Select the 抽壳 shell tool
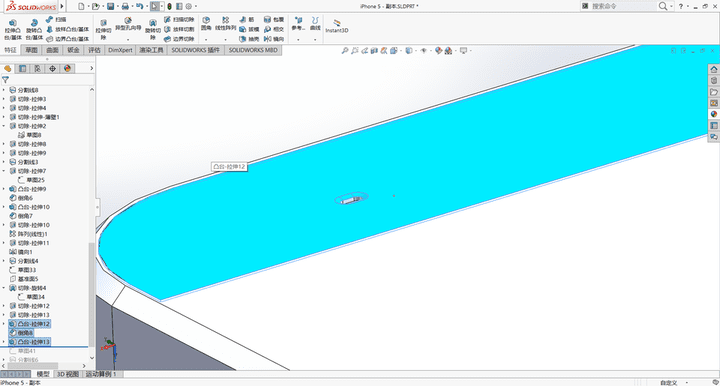 (249, 39)
